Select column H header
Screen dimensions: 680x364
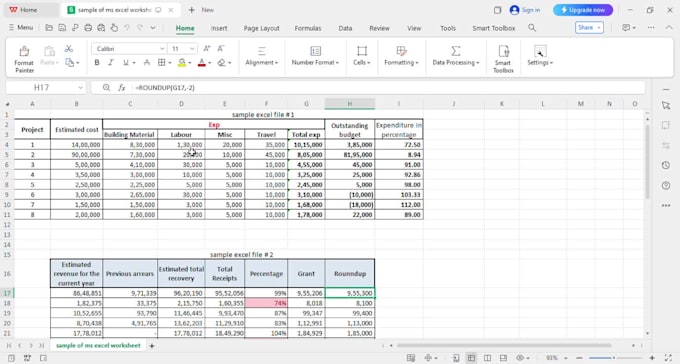click(350, 104)
